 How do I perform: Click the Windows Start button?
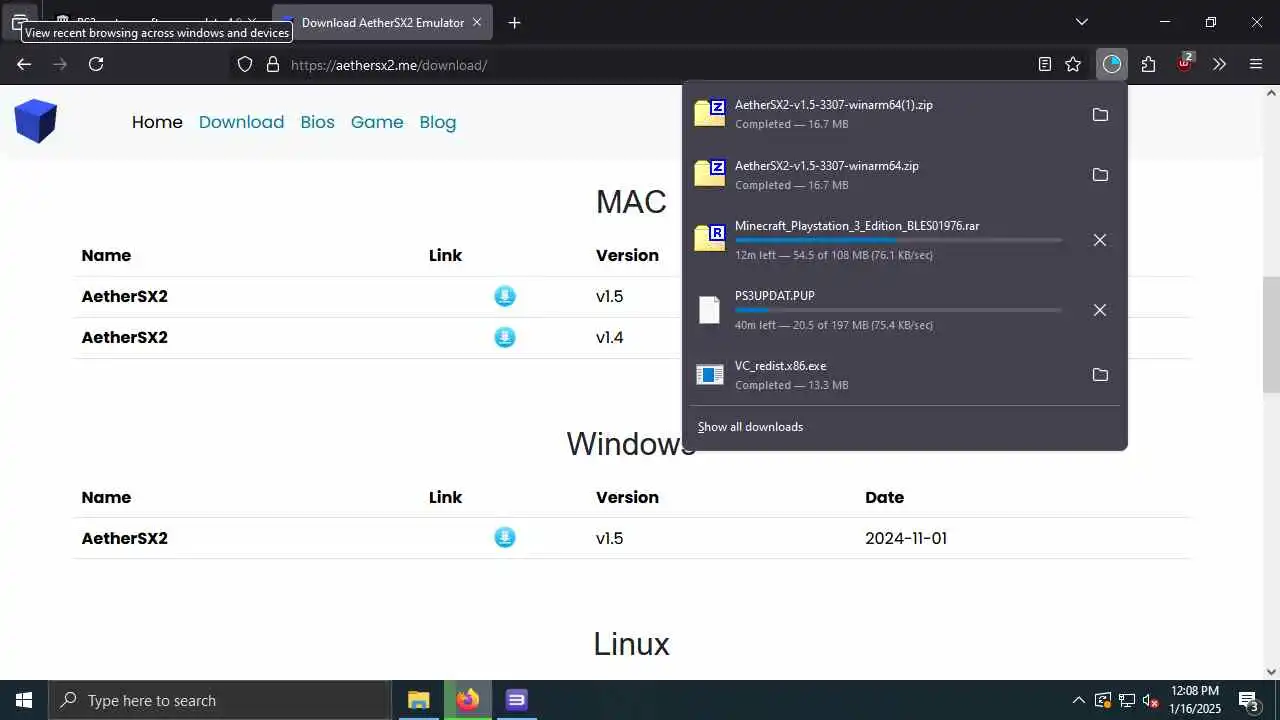24,700
